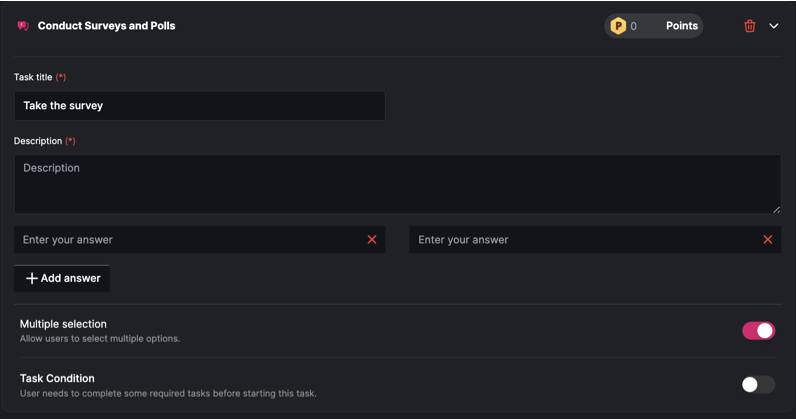Image resolution: width=796 pixels, height=419 pixels.
Task: Delete the task with the trash icon
Action: [750, 26]
